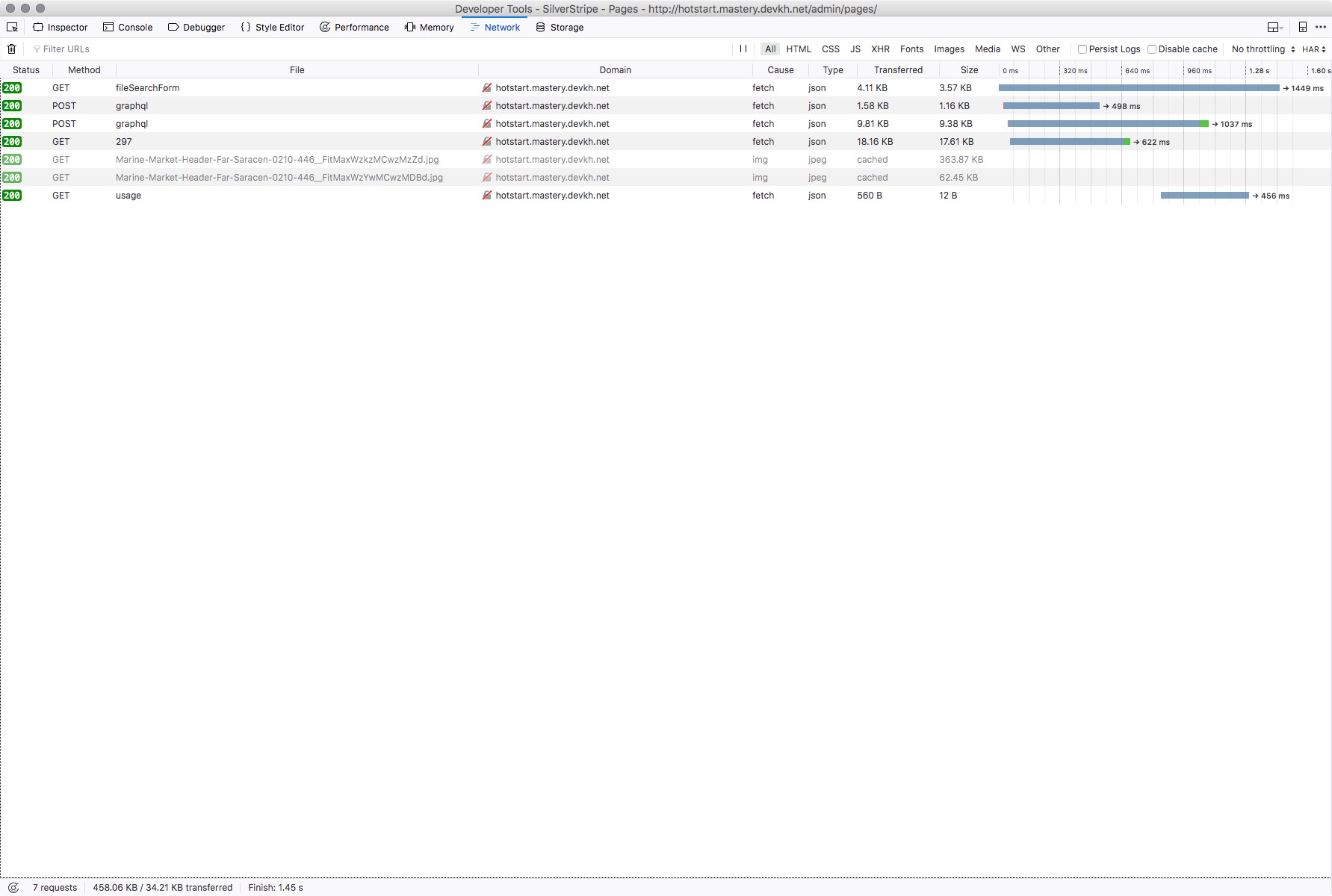1332x896 pixels.
Task: Click the 458.06 KB transferred status entry
Action: click(163, 887)
